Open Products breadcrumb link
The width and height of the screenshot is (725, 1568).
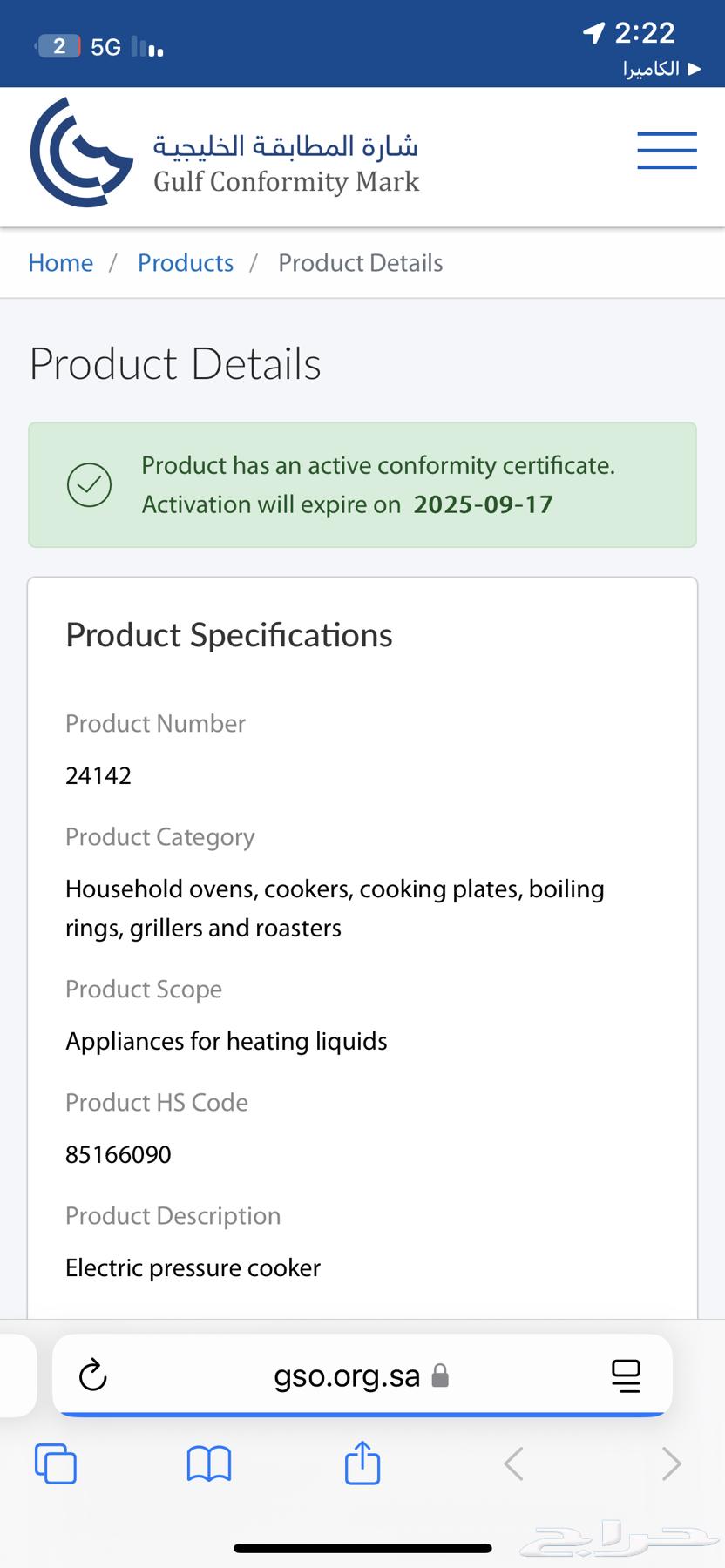click(186, 263)
